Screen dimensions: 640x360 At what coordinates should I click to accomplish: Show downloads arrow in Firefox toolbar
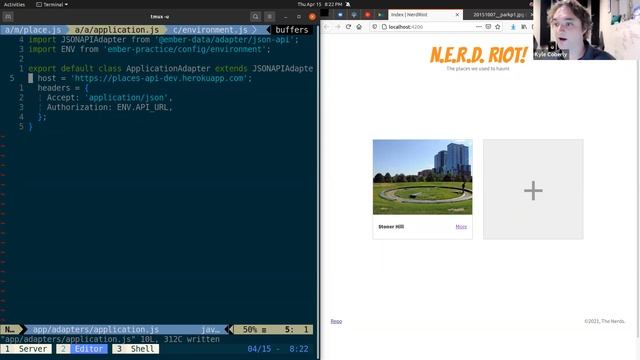(x=513, y=27)
